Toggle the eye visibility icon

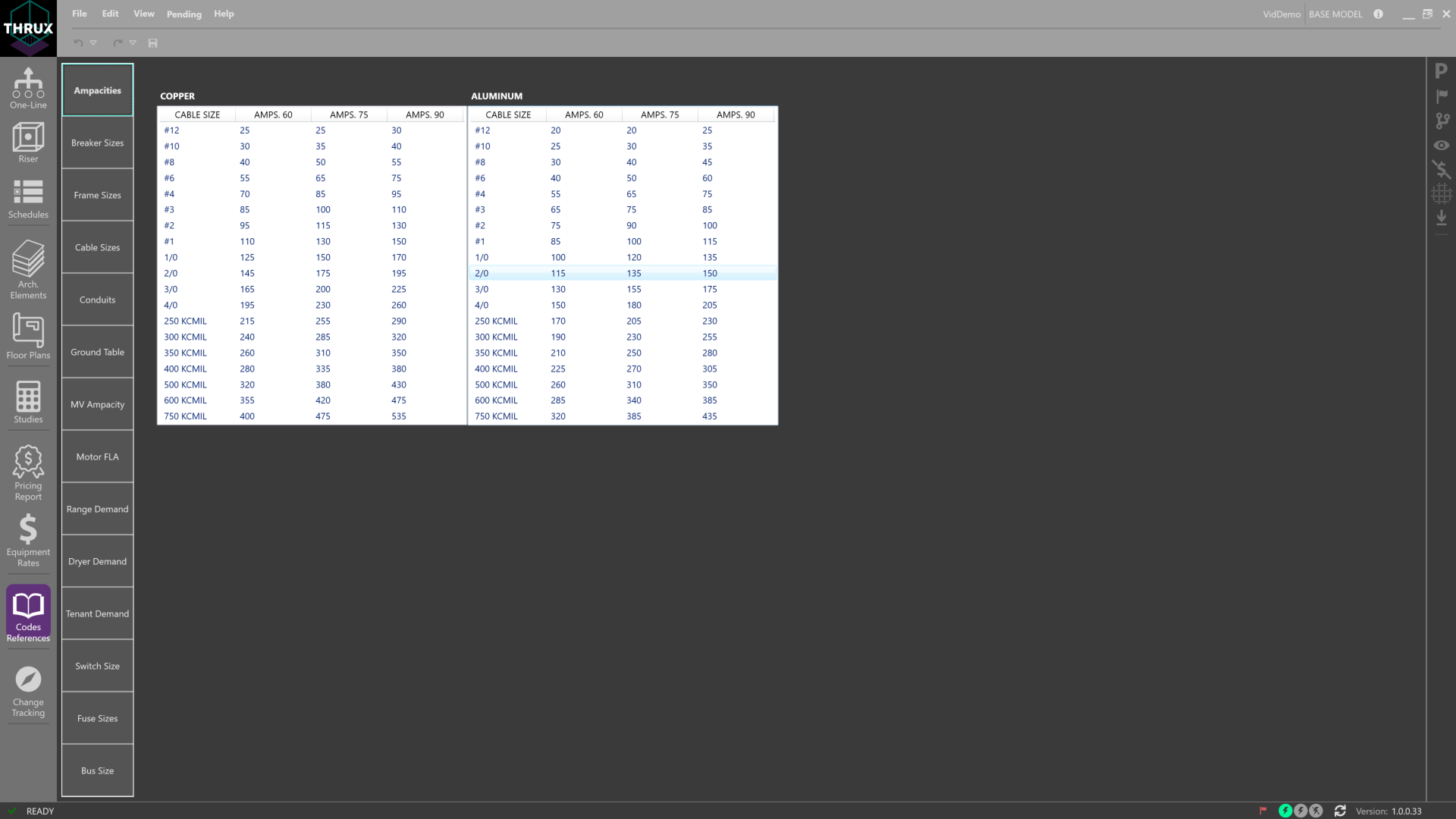1441,146
